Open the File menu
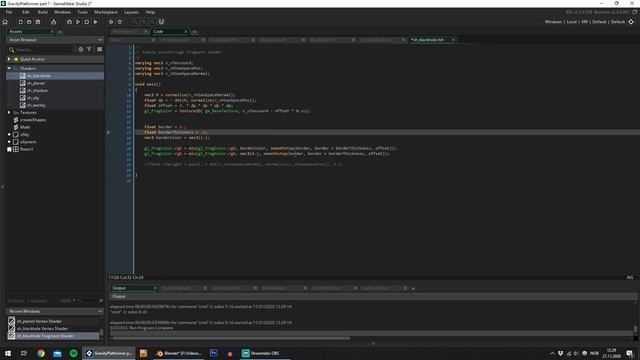Screen dimensions: 640x360 [9, 12]
